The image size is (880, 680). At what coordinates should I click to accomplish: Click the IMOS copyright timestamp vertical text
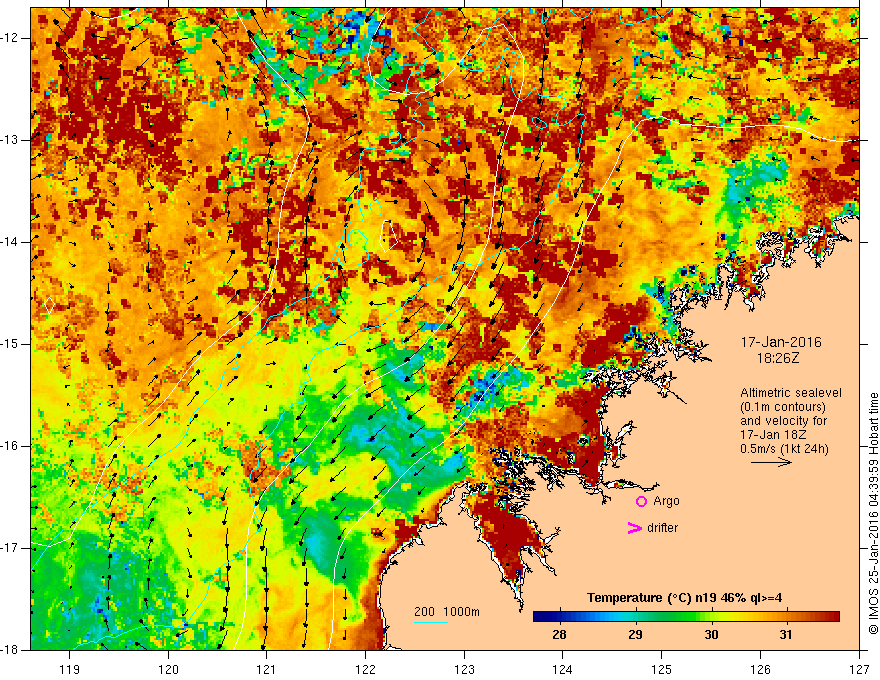(873, 513)
